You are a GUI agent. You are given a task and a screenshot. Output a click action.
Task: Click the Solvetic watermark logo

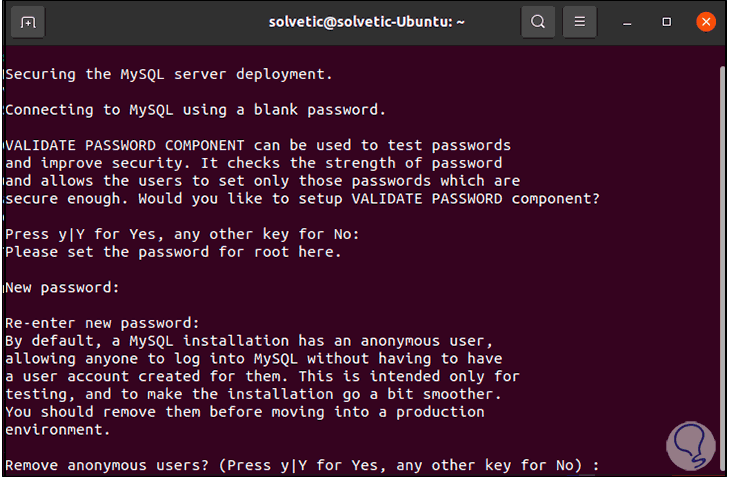(x=689, y=445)
